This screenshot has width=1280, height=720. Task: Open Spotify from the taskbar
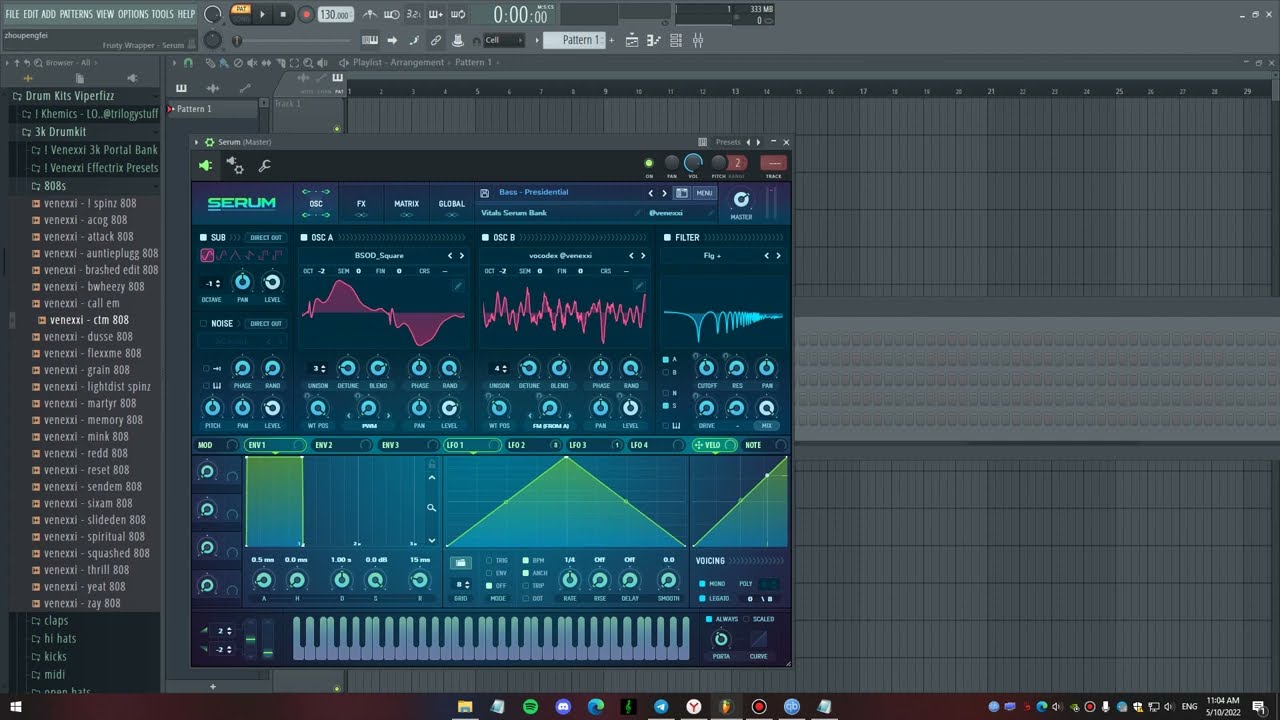[530, 707]
